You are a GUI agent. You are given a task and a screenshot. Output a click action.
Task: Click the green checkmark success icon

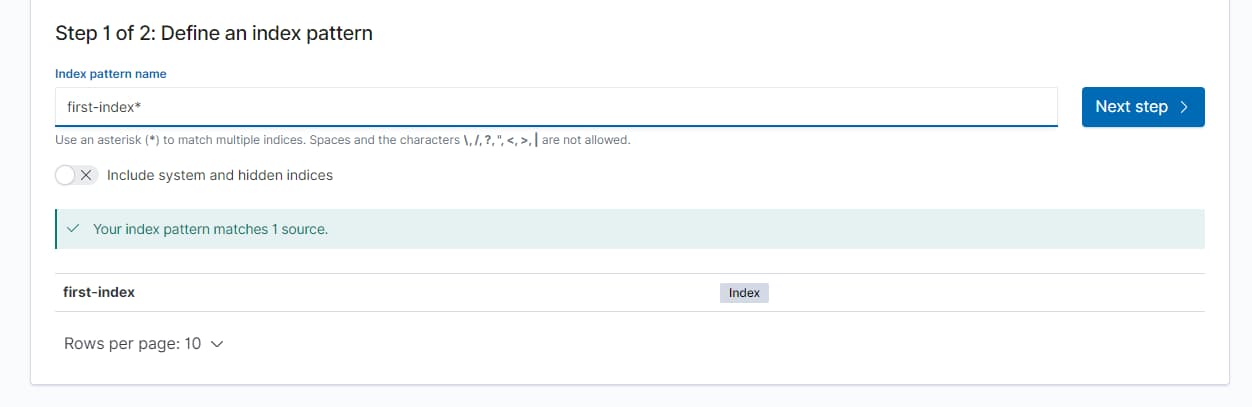(x=73, y=229)
